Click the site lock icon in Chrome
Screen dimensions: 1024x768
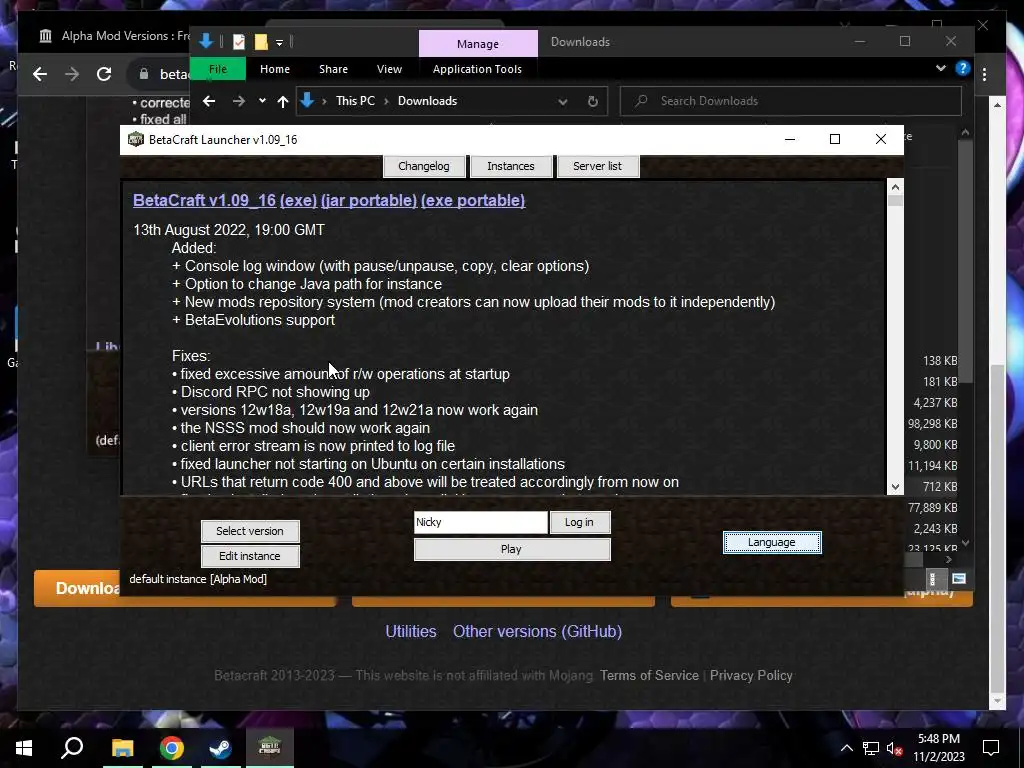144,74
